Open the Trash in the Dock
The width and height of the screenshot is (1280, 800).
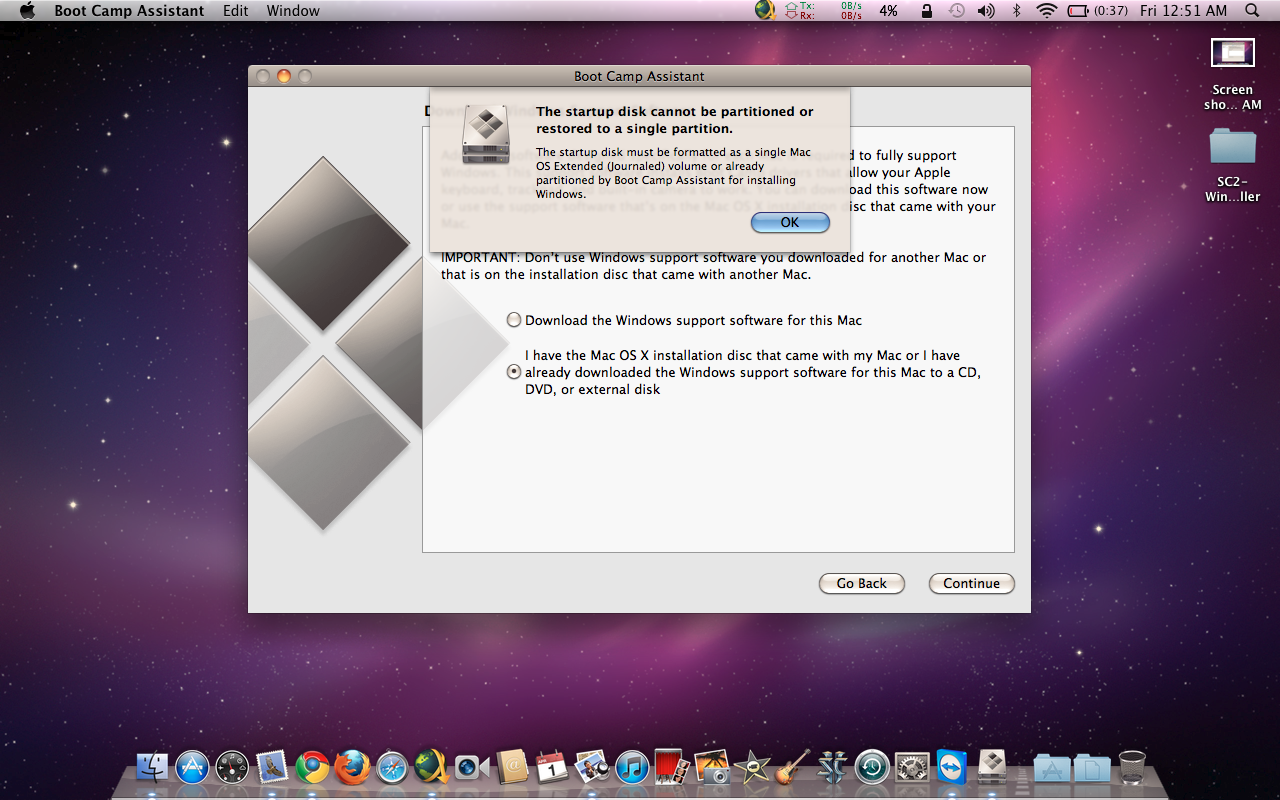pos(1132,767)
